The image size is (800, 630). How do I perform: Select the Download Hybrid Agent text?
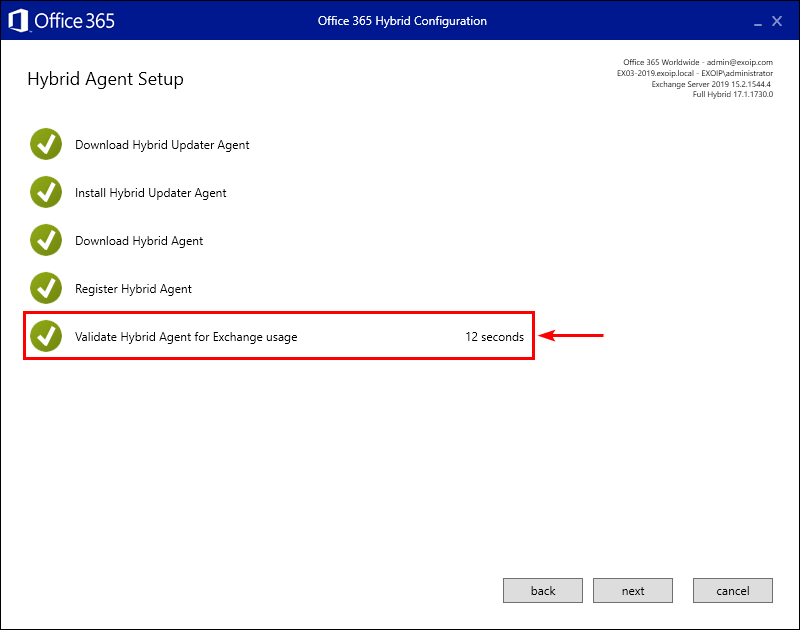139,241
